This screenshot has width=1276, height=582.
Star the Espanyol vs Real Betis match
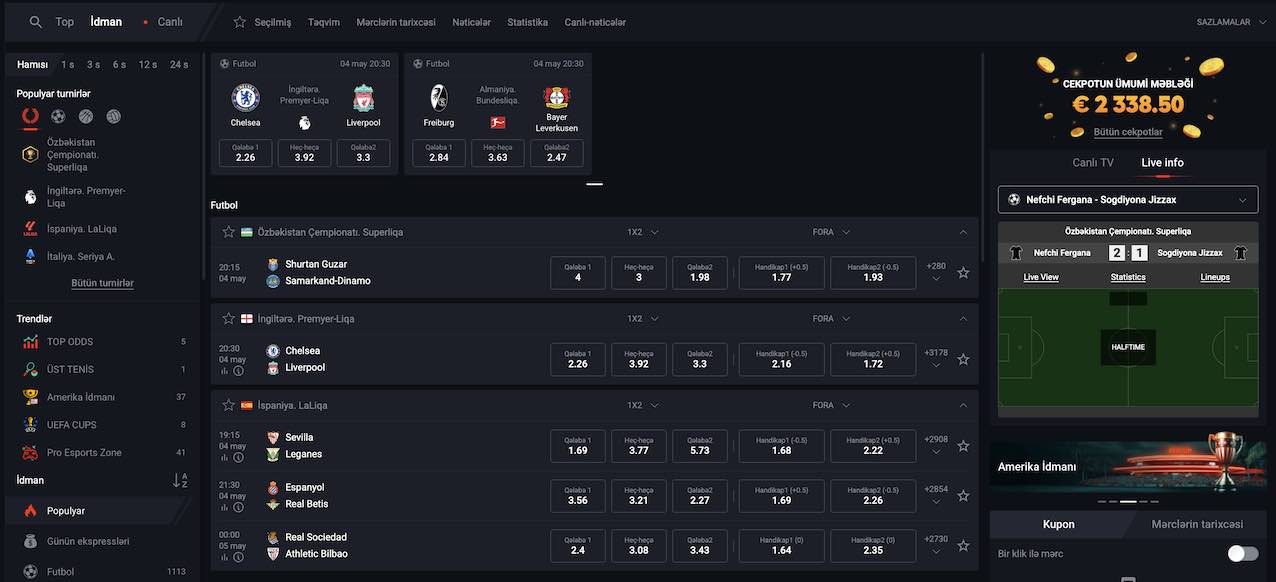point(963,496)
